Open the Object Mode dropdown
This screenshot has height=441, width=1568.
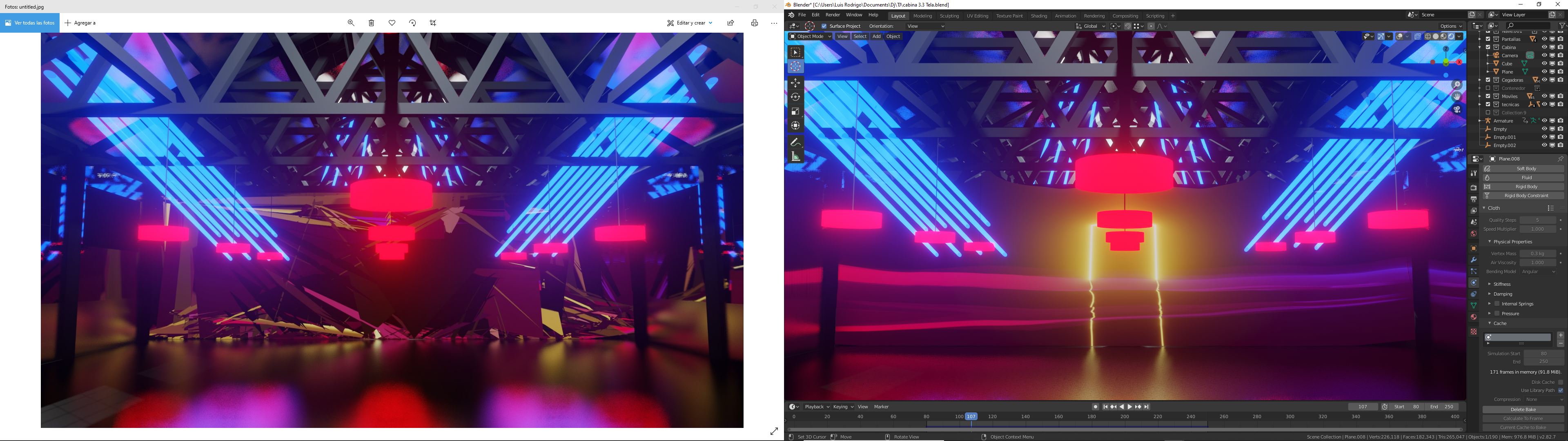click(810, 37)
